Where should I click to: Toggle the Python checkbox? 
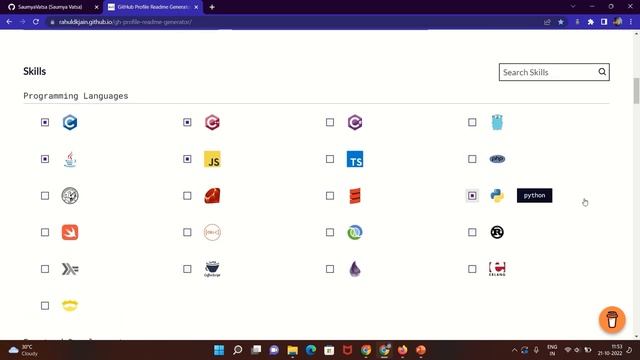472,196
